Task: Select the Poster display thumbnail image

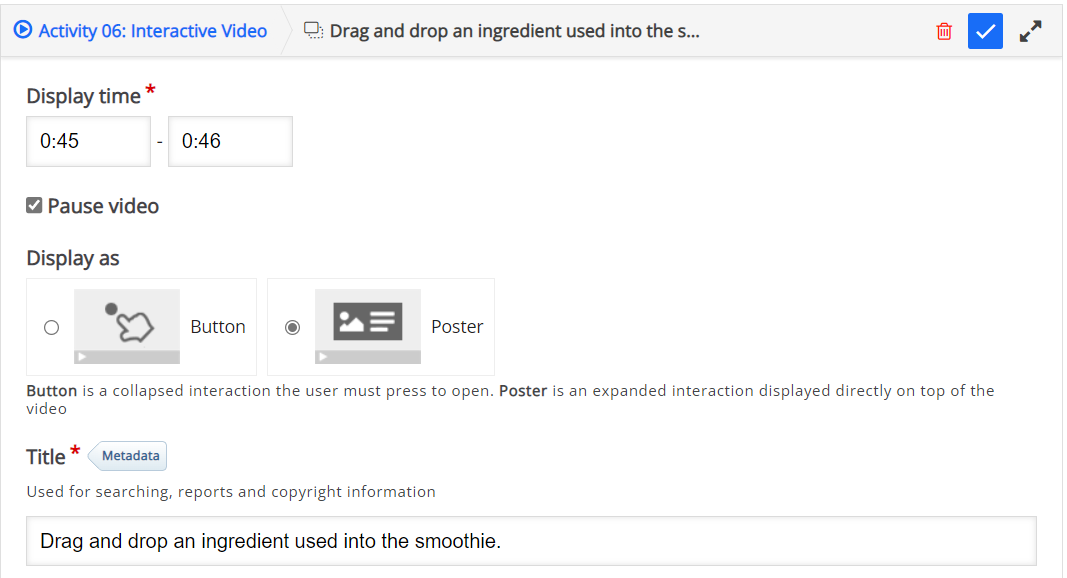Action: click(x=367, y=327)
